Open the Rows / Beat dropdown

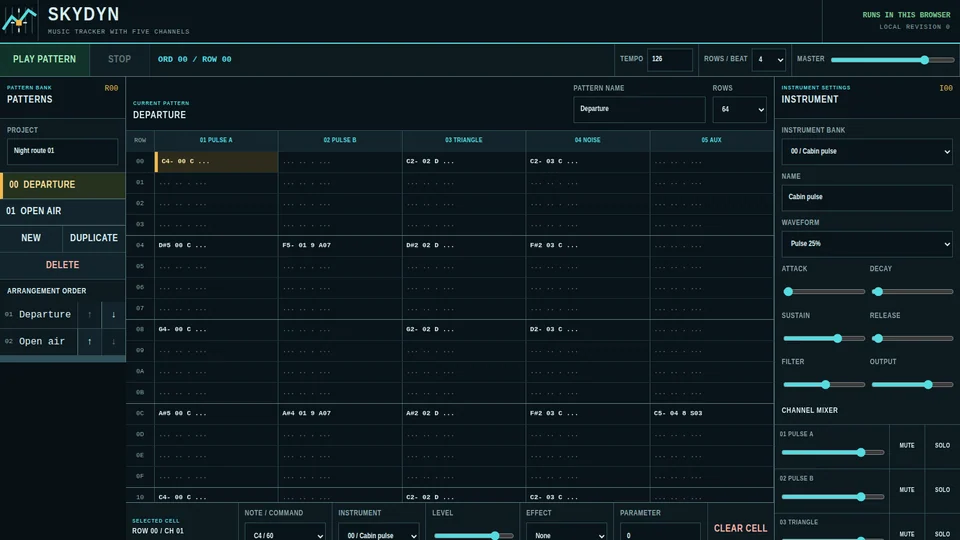point(769,59)
